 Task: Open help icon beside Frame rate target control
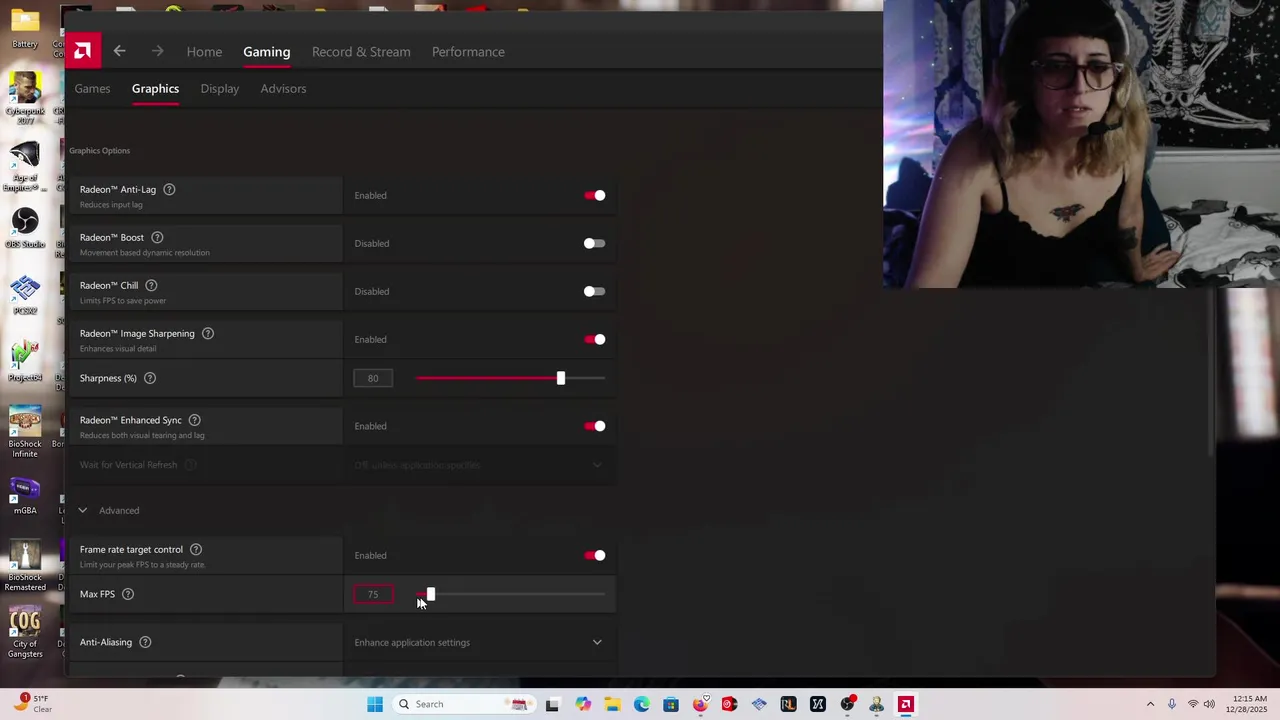[196, 549]
